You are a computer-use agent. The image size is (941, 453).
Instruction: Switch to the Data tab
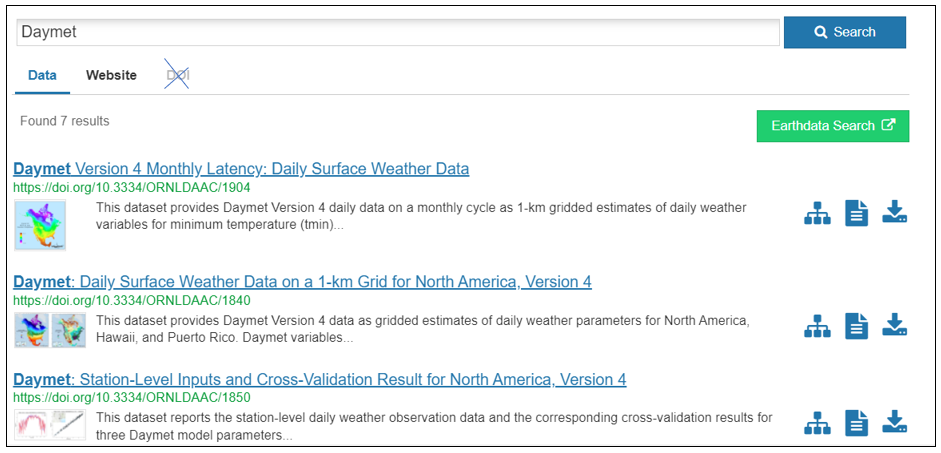(x=43, y=76)
